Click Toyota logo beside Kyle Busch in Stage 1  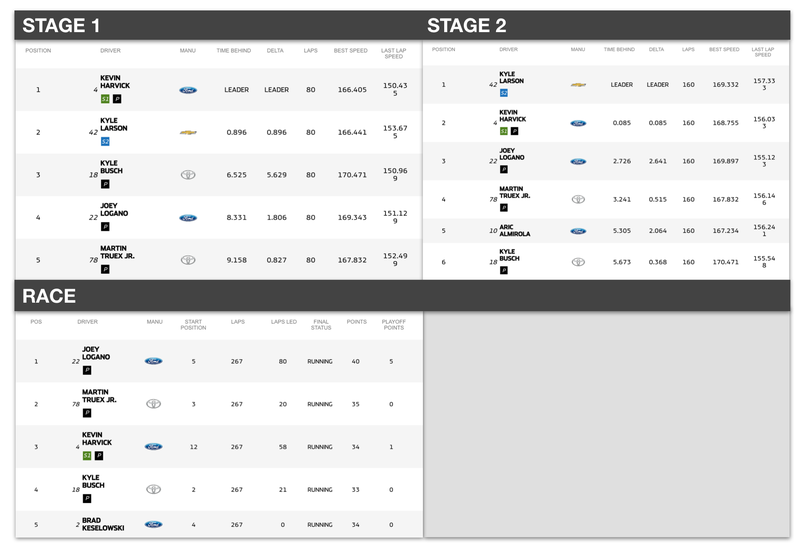[188, 175]
